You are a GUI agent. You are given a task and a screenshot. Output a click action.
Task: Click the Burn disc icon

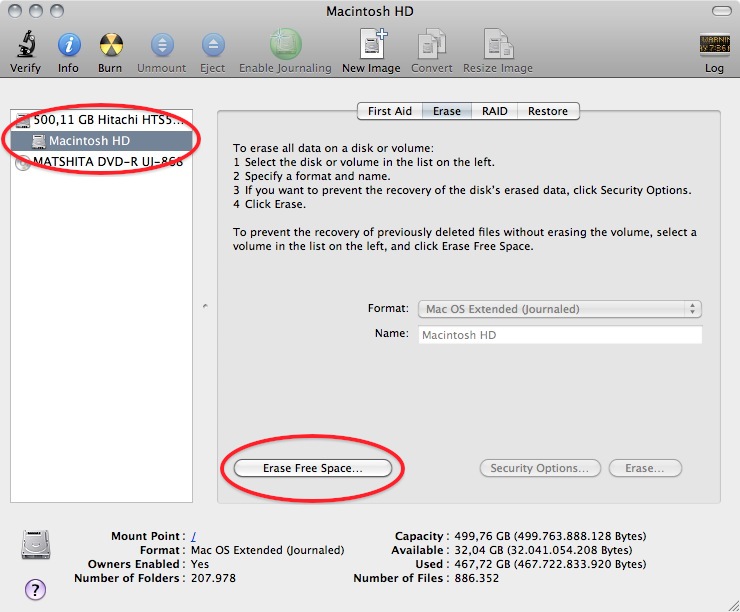point(110,45)
